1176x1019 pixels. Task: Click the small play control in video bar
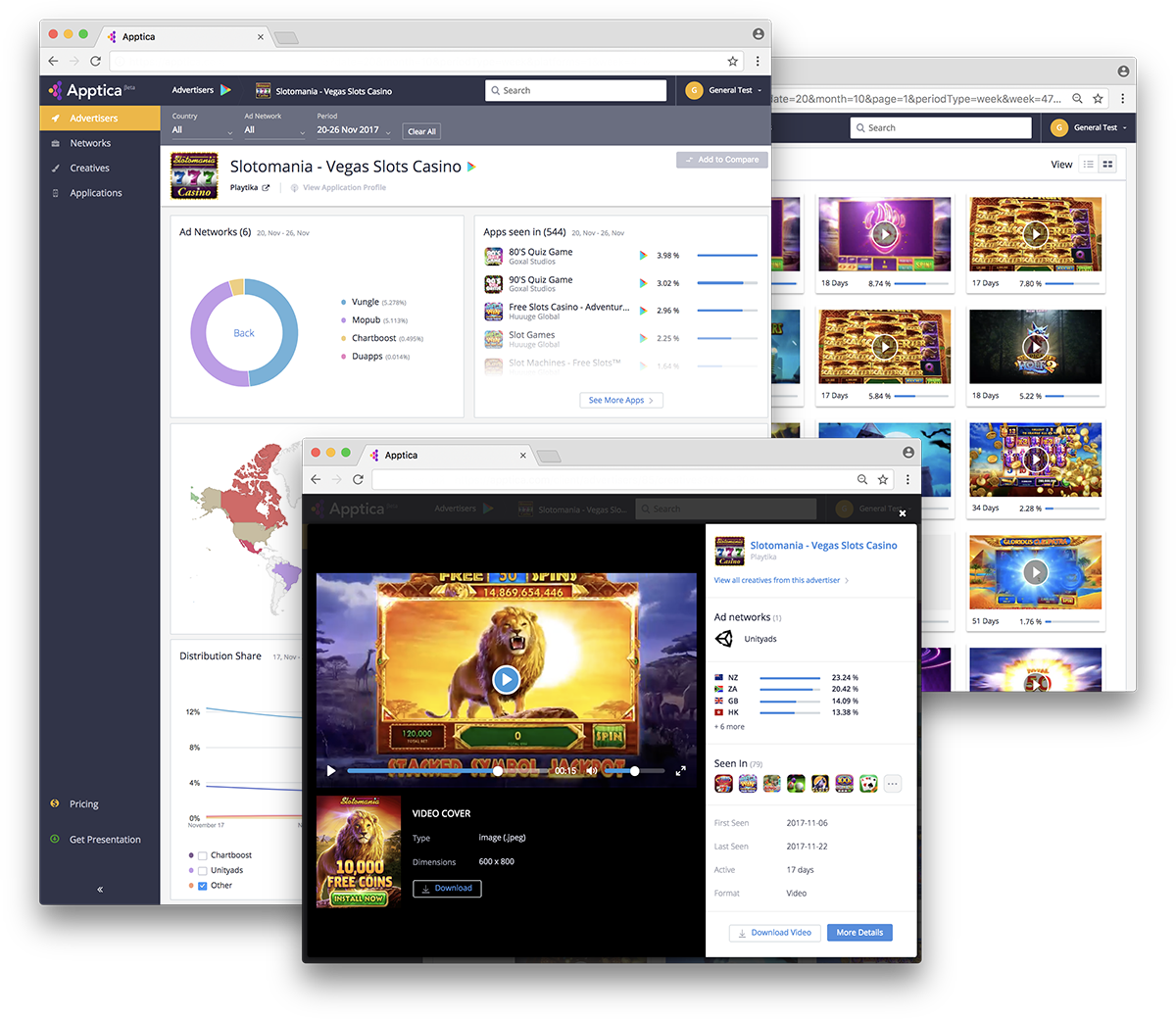click(x=331, y=771)
